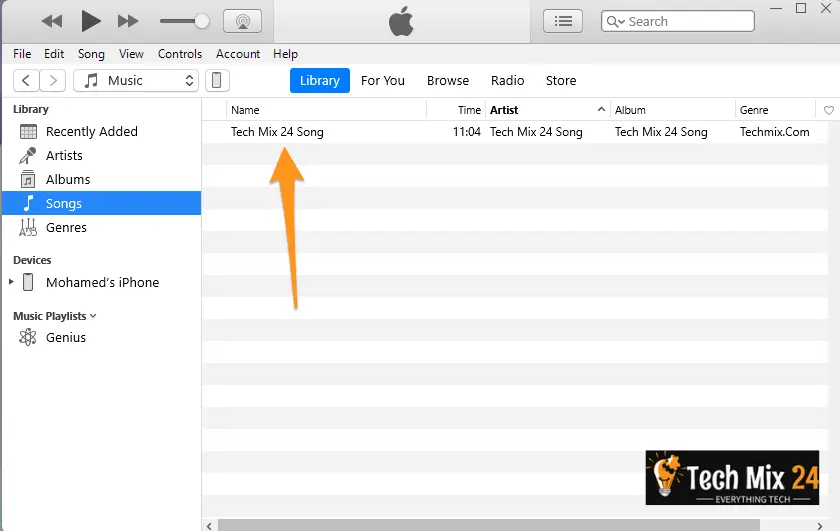Screen dimensions: 840x531
Task: Select Songs in the sidebar
Action: pos(102,203)
